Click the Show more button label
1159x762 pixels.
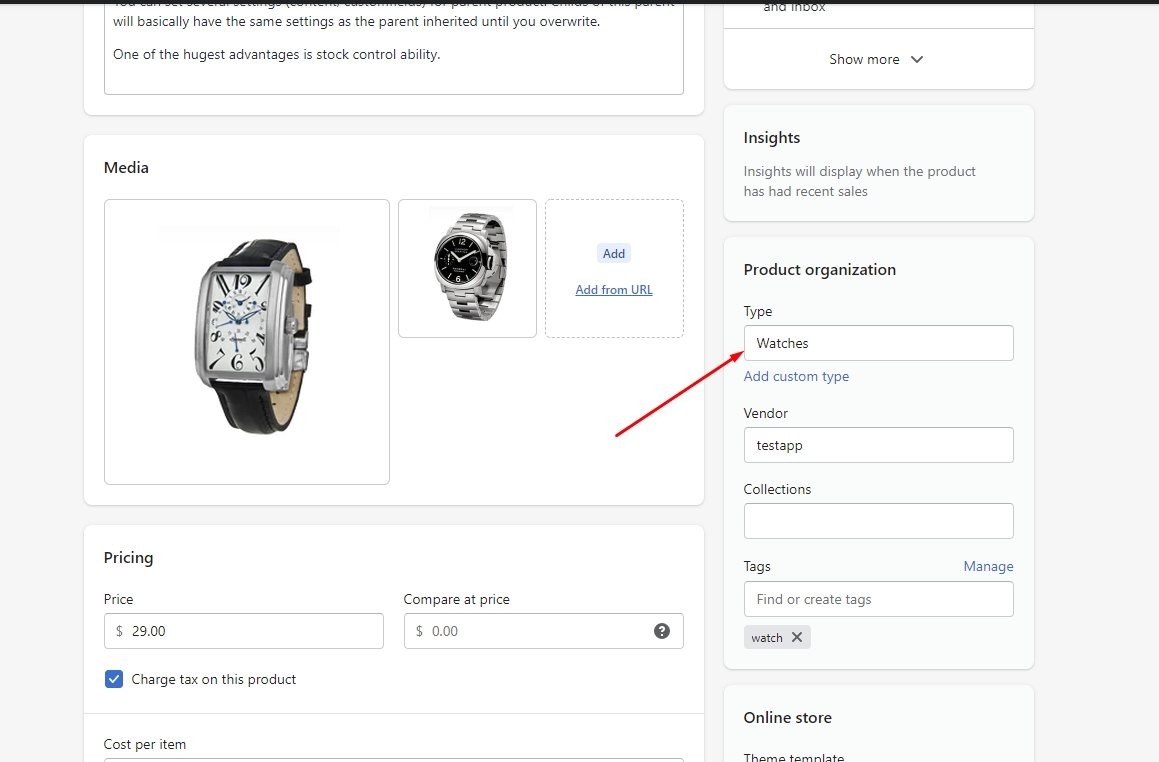pyautogui.click(x=864, y=60)
